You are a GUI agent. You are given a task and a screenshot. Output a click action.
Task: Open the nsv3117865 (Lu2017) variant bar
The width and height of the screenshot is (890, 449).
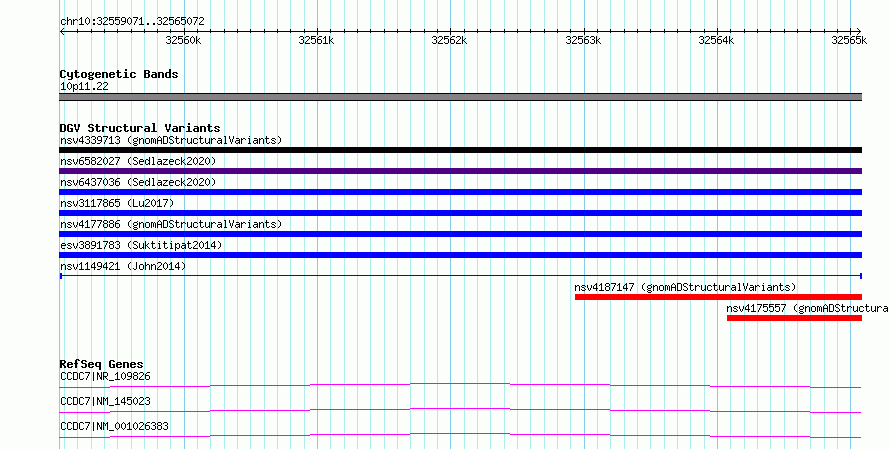(x=460, y=213)
